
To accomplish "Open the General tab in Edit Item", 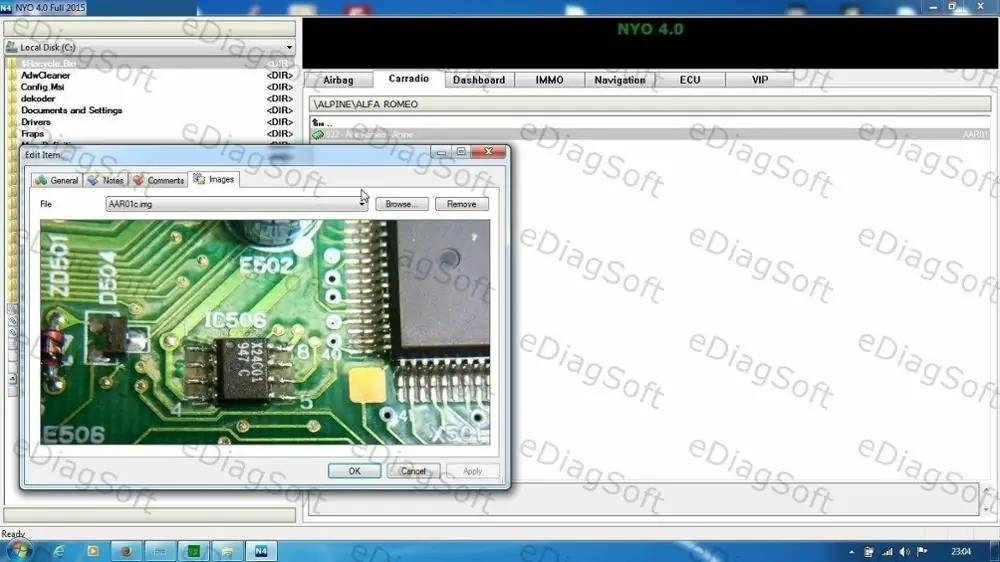I will [57, 181].
